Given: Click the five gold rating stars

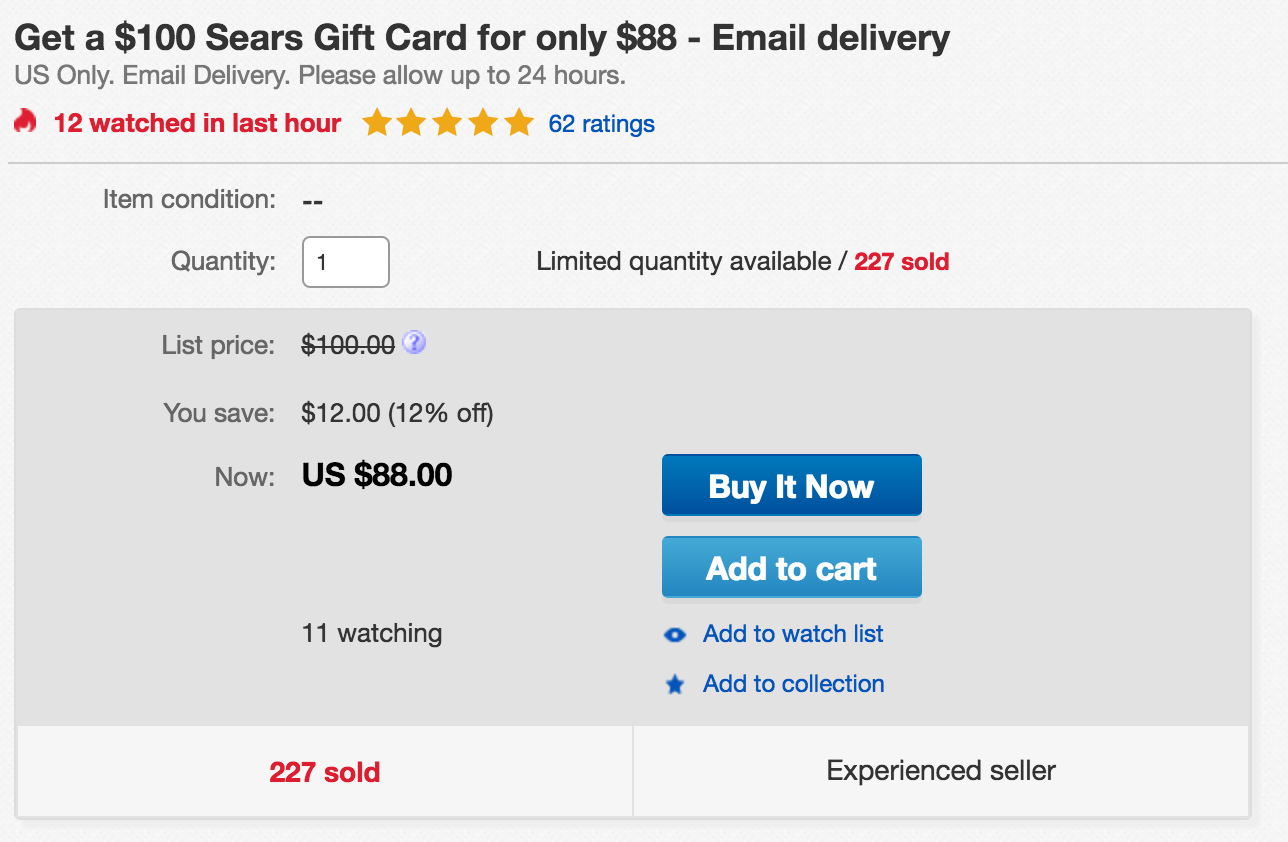Looking at the screenshot, I should [x=448, y=123].
